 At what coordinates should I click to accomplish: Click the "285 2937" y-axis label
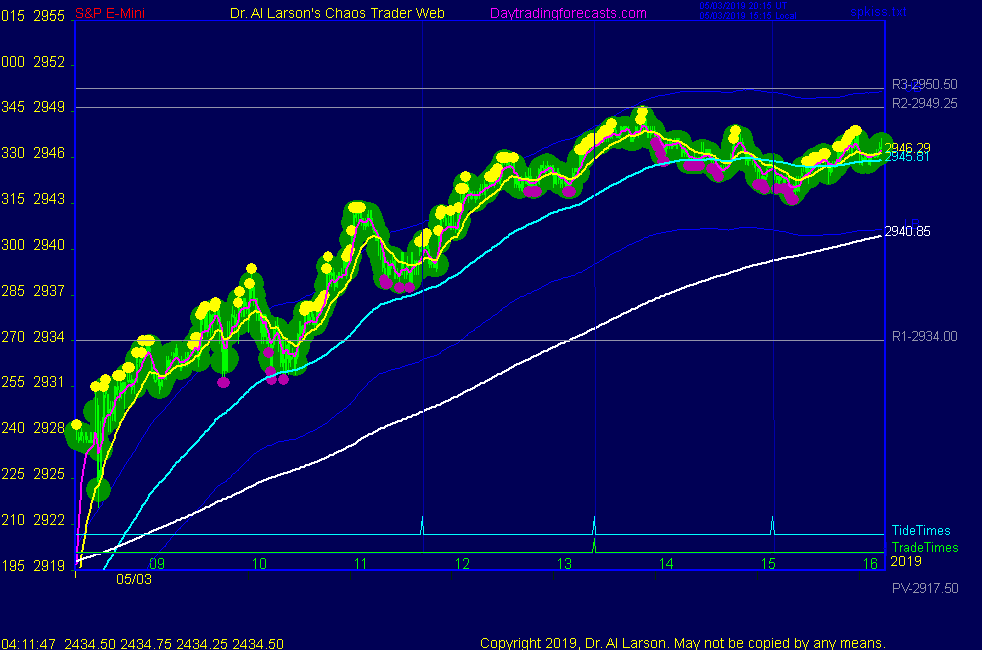point(33,291)
